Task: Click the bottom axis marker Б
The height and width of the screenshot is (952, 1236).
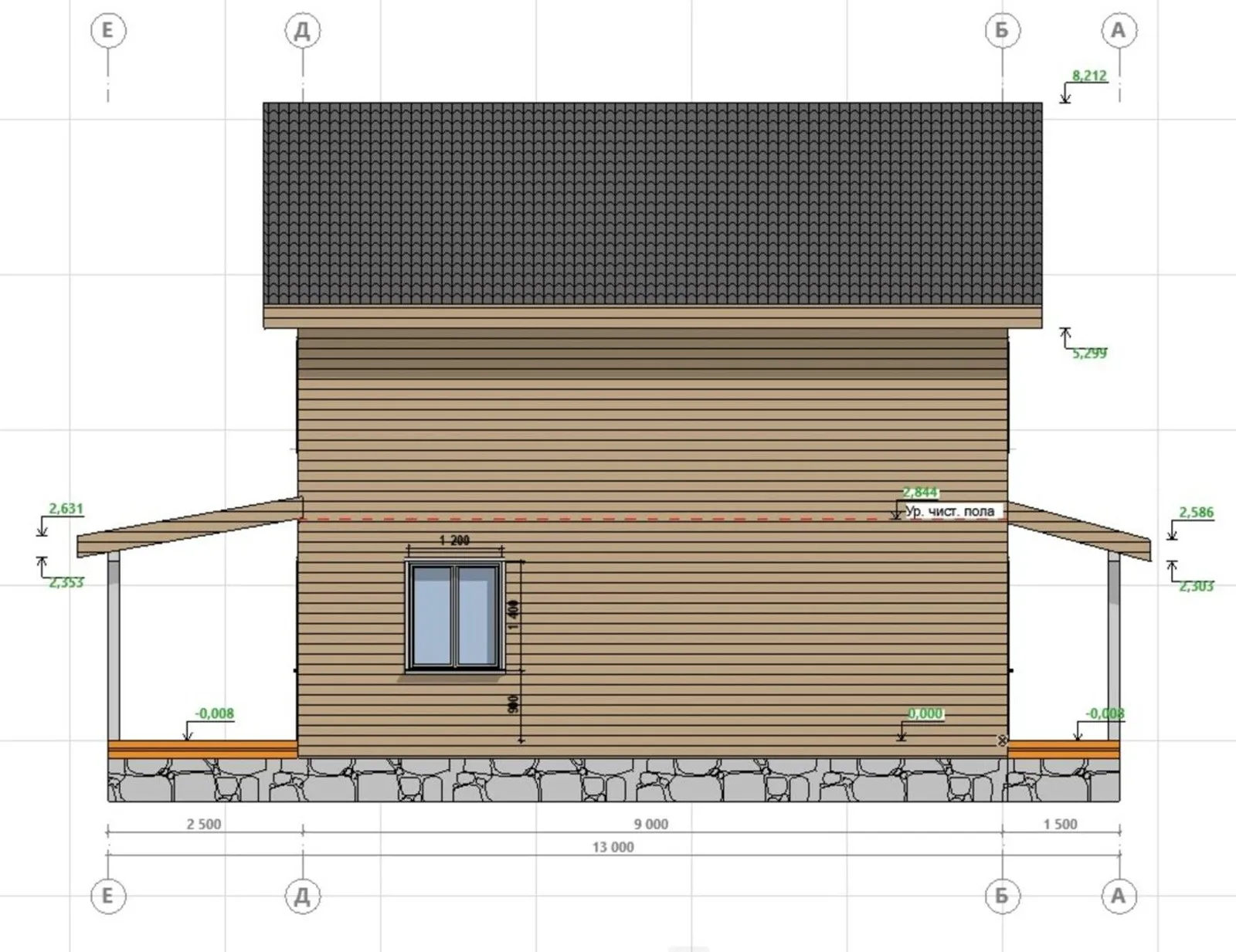Action: point(1002,896)
